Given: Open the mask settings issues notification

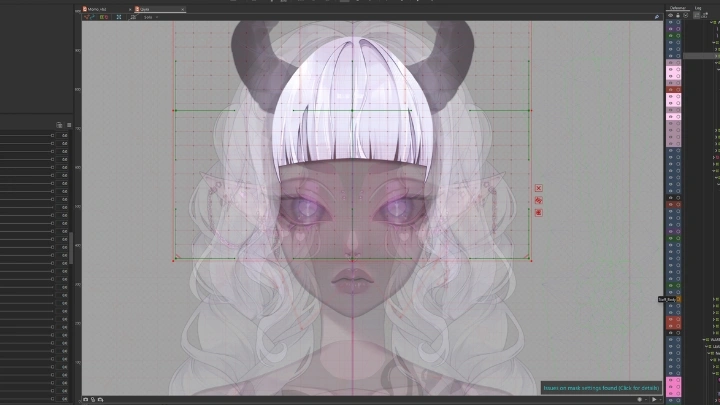Looking at the screenshot, I should pyautogui.click(x=601, y=388).
